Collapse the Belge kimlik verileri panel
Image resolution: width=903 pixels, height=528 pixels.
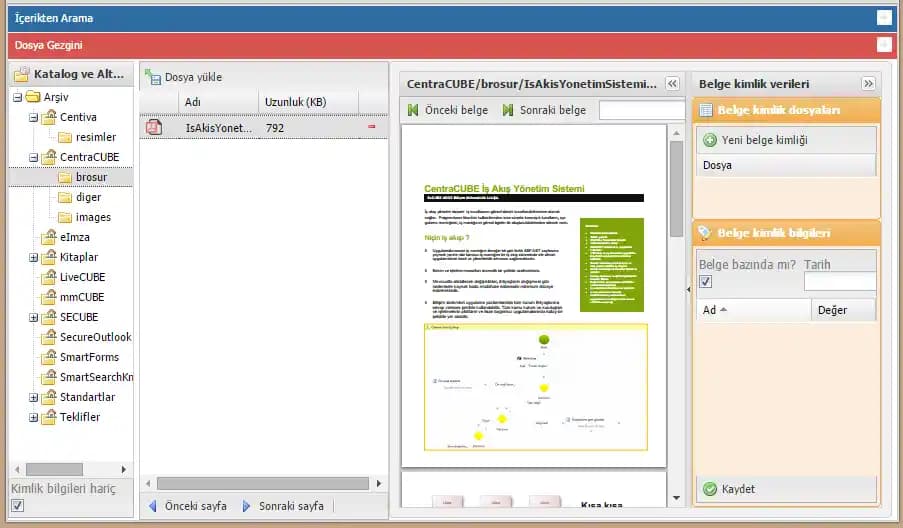(868, 84)
